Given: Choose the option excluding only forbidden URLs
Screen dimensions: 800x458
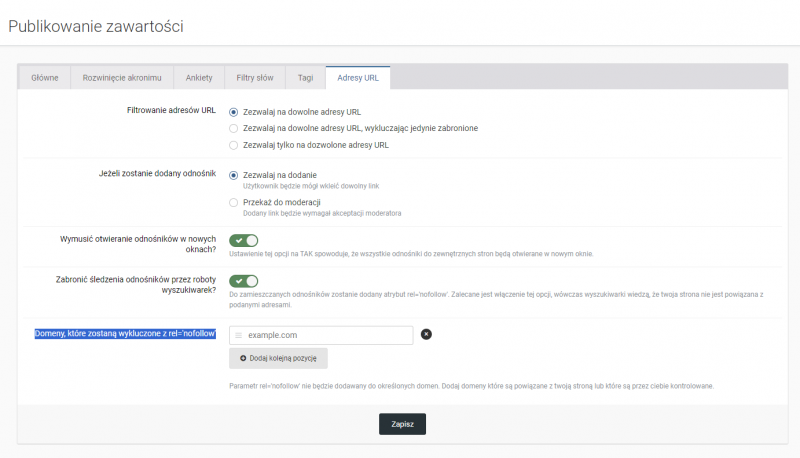Looking at the screenshot, I should coord(234,128).
